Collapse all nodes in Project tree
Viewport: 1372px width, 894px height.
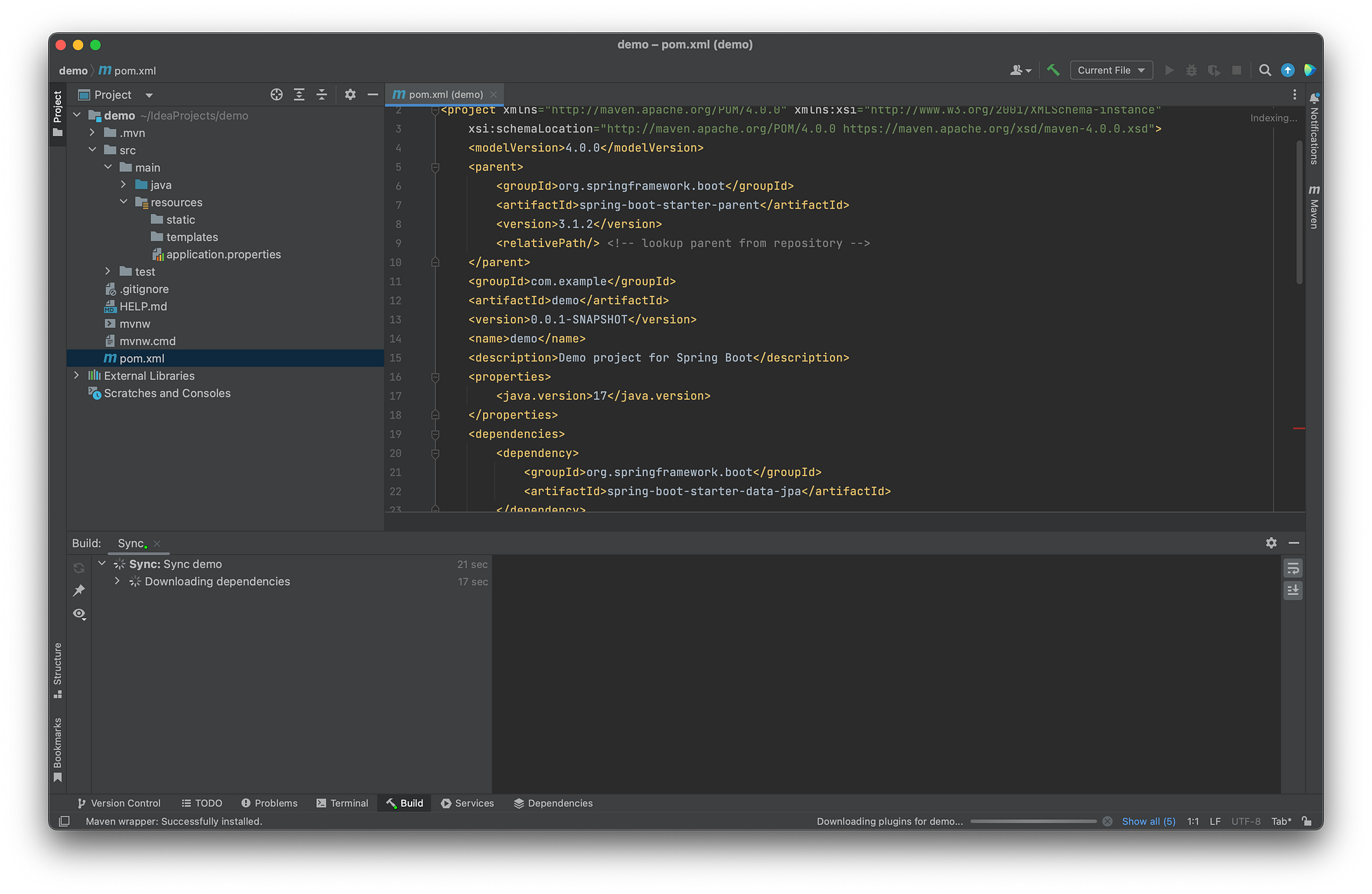point(321,95)
